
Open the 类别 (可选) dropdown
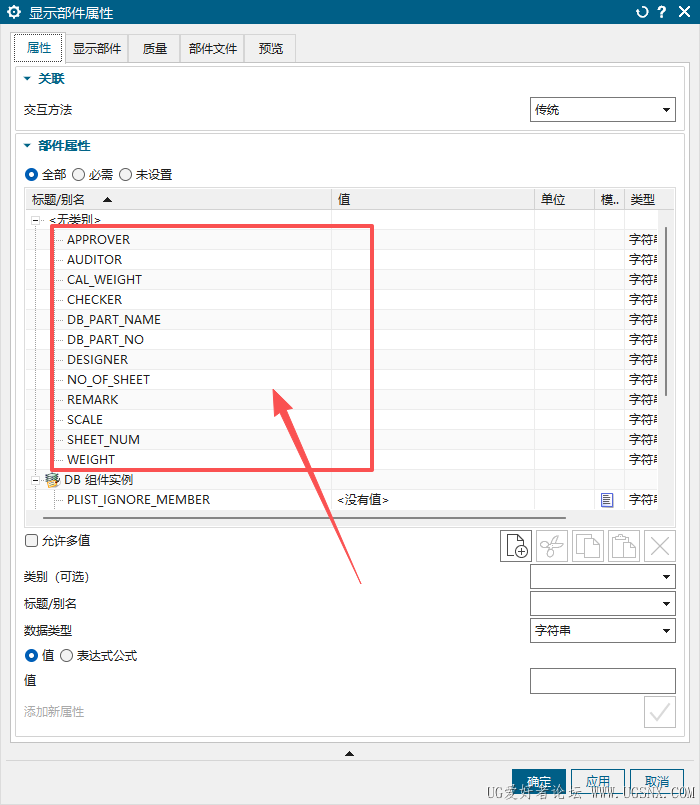click(602, 577)
